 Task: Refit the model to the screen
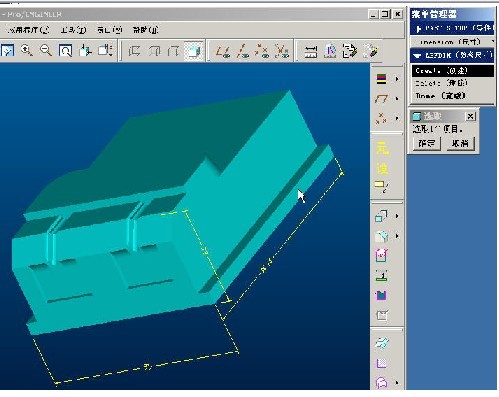coord(65,51)
